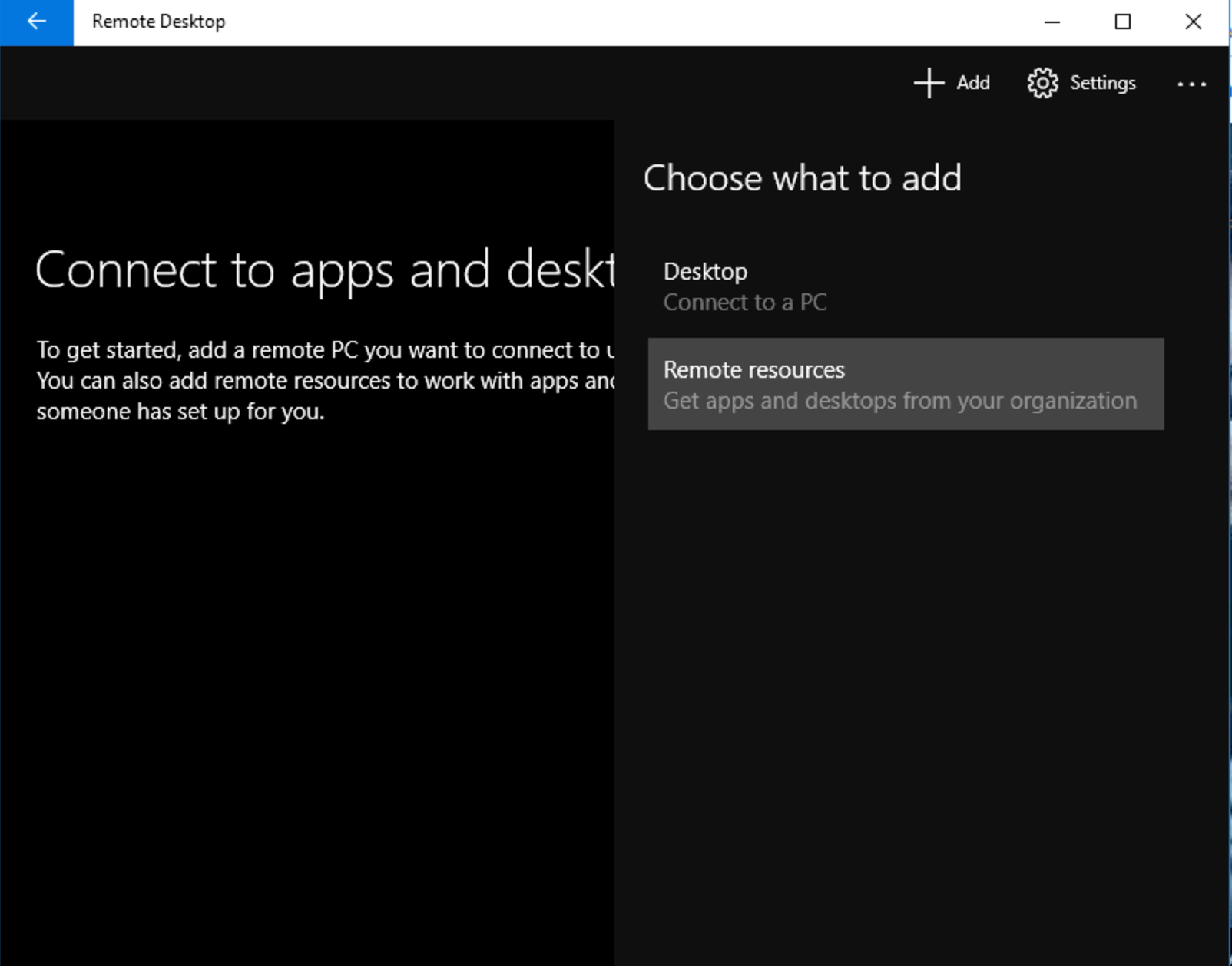
Task: Click the Settings label in toolbar
Action: 1103,83
